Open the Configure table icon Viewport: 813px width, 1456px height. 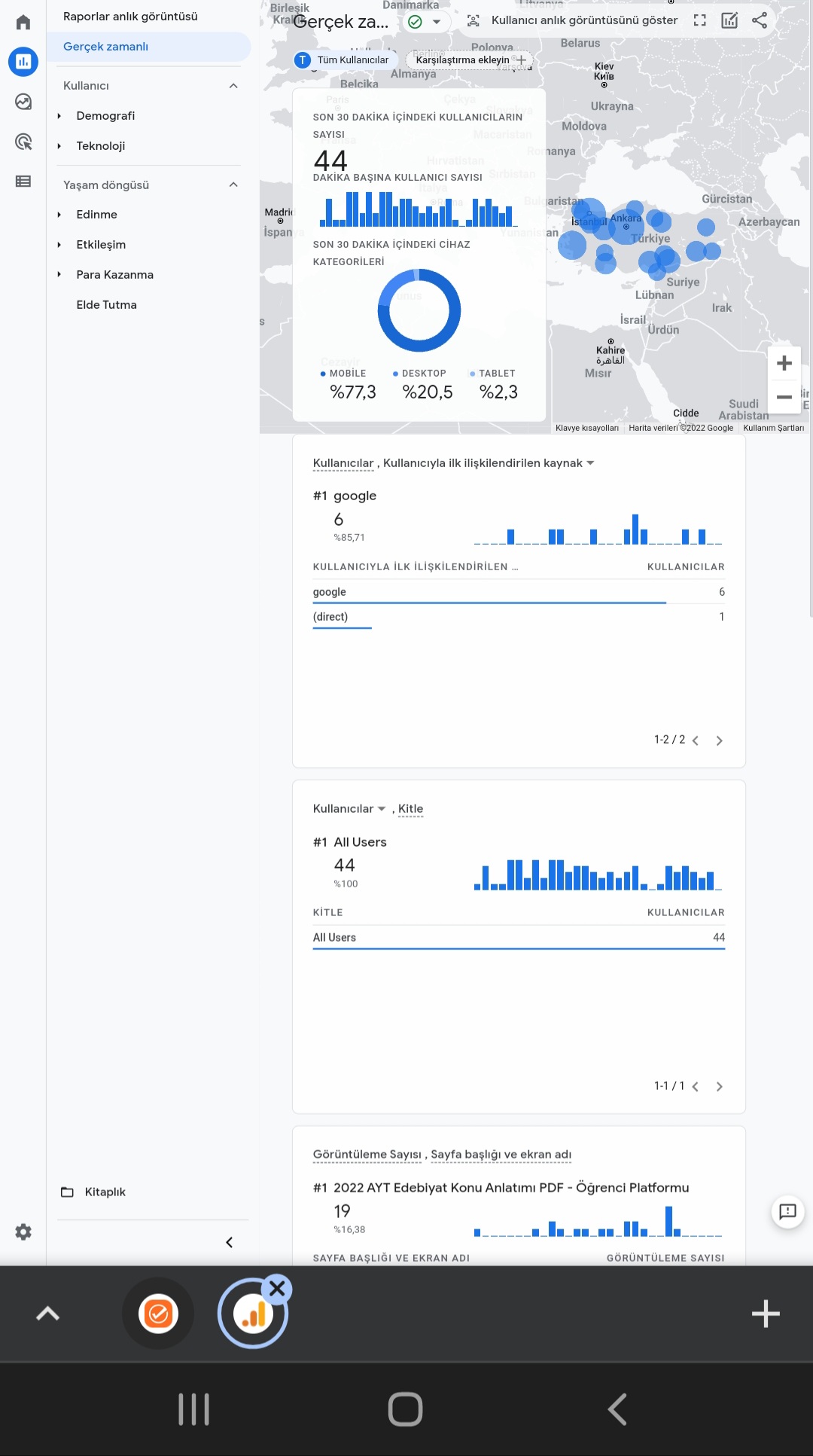pyautogui.click(x=23, y=182)
